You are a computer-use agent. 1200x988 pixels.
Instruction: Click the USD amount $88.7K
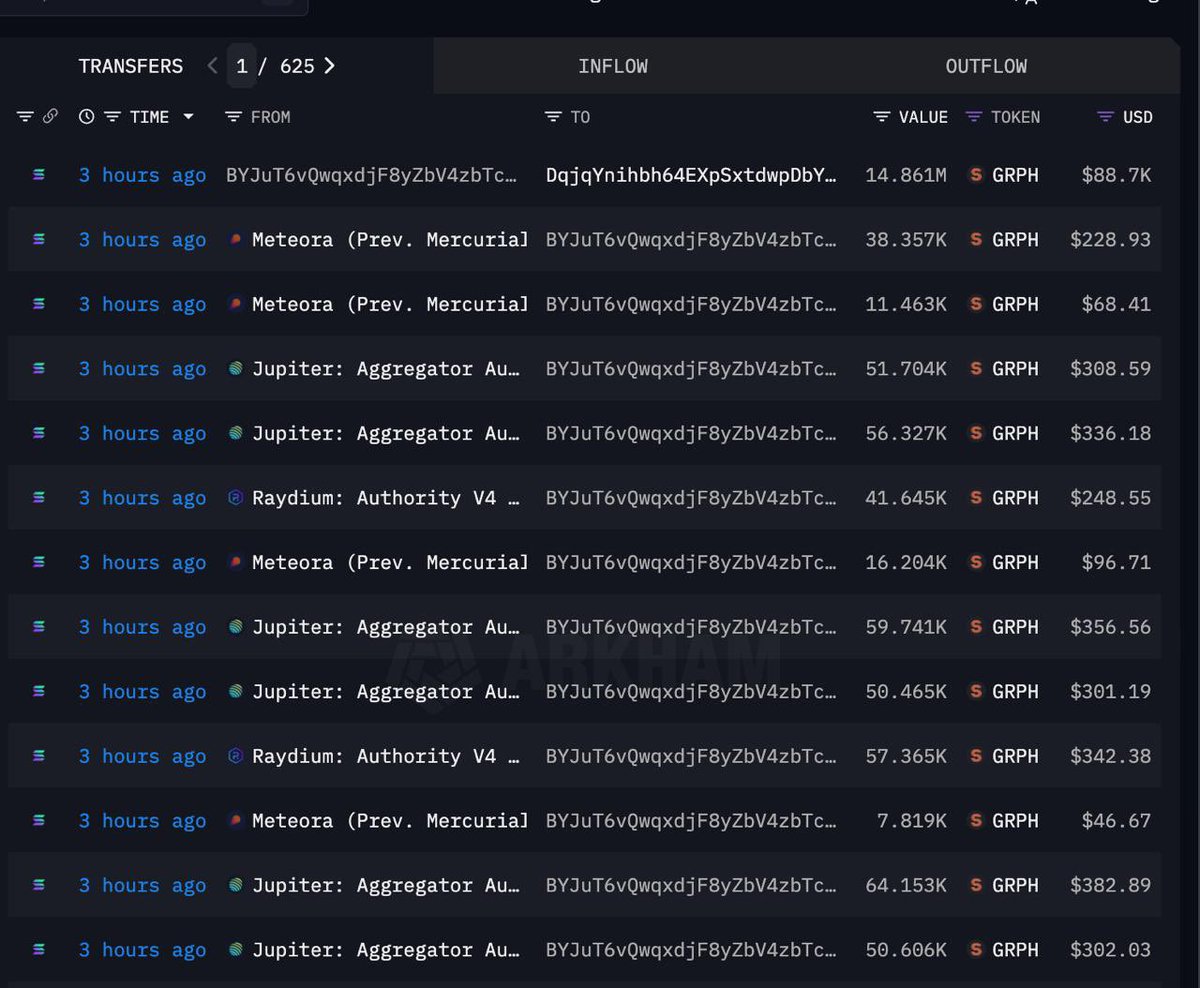coord(1116,175)
